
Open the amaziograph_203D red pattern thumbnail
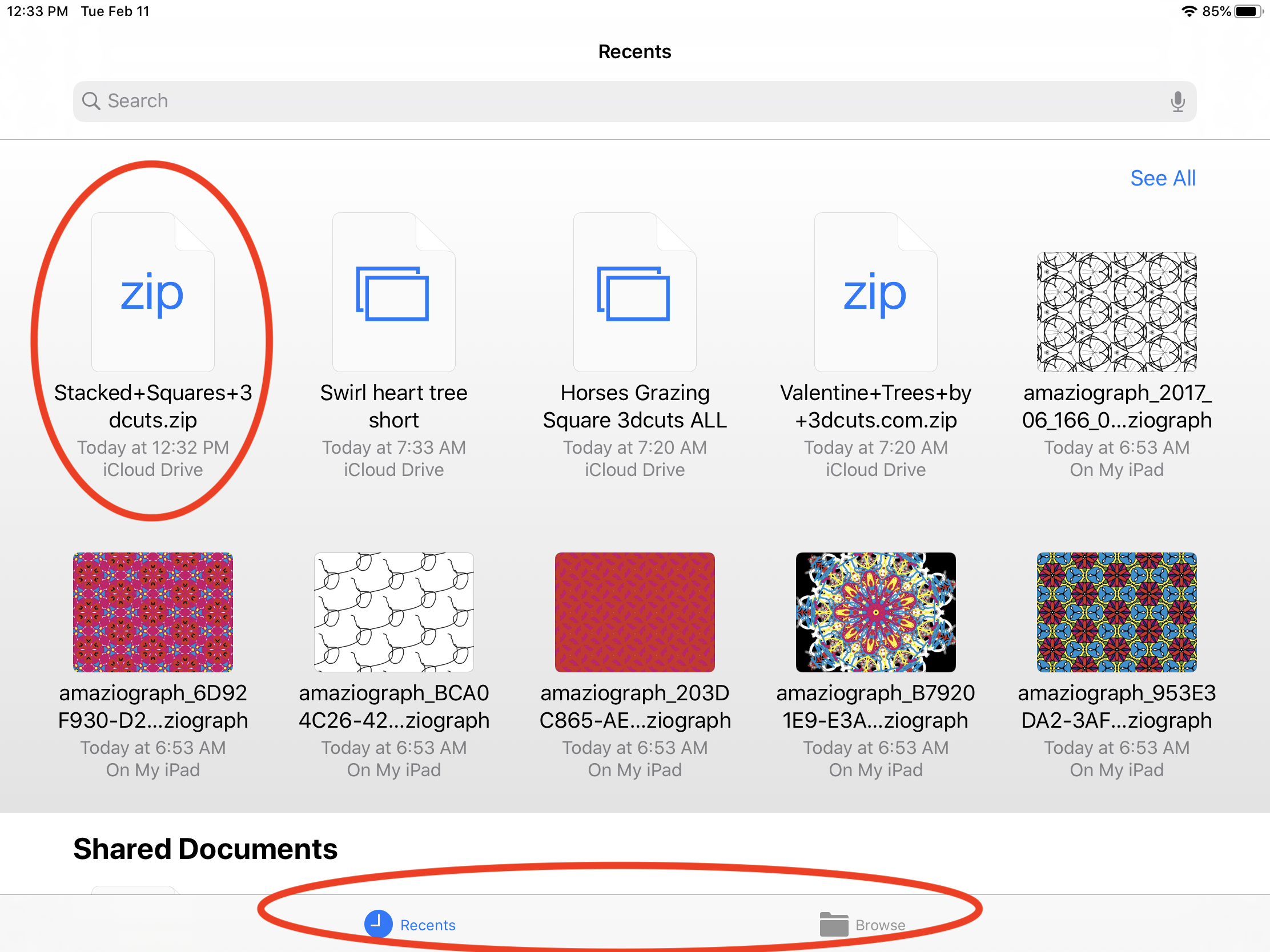tap(634, 612)
